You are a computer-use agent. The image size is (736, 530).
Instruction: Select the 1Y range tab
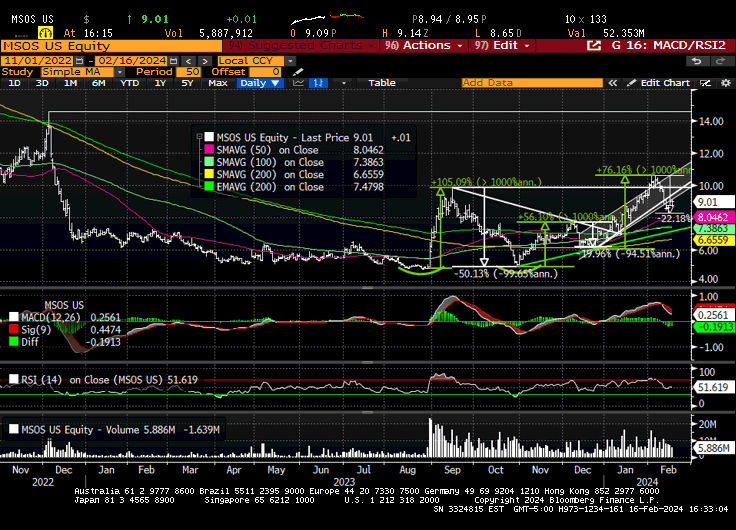pos(160,83)
